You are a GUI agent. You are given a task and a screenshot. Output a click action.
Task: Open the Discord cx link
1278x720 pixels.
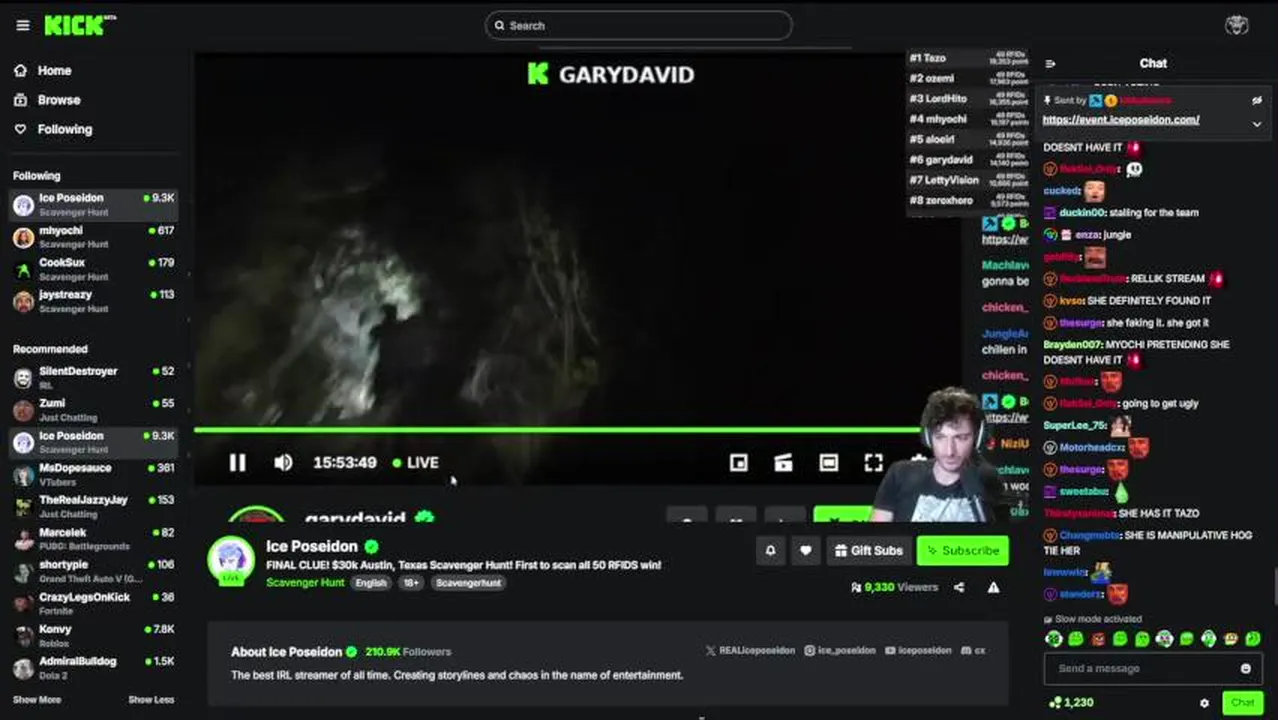tap(973, 650)
